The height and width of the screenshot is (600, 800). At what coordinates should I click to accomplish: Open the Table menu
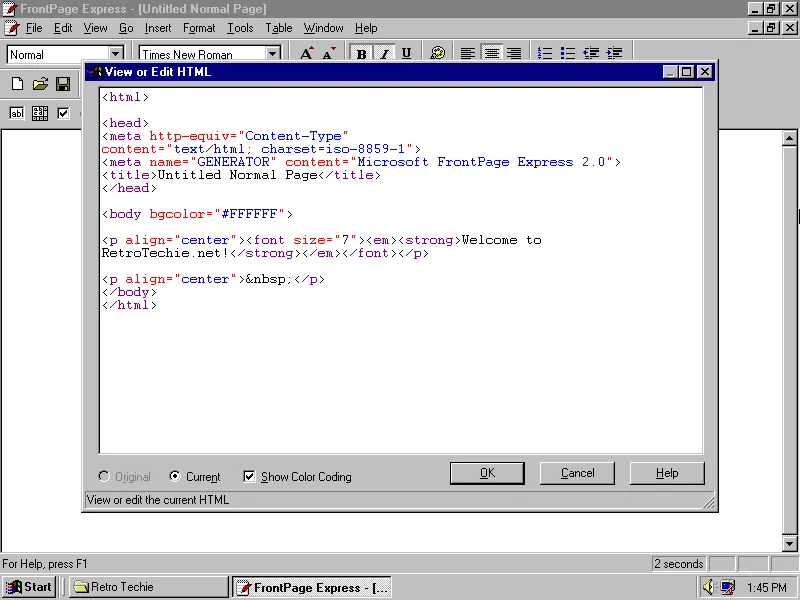point(278,28)
